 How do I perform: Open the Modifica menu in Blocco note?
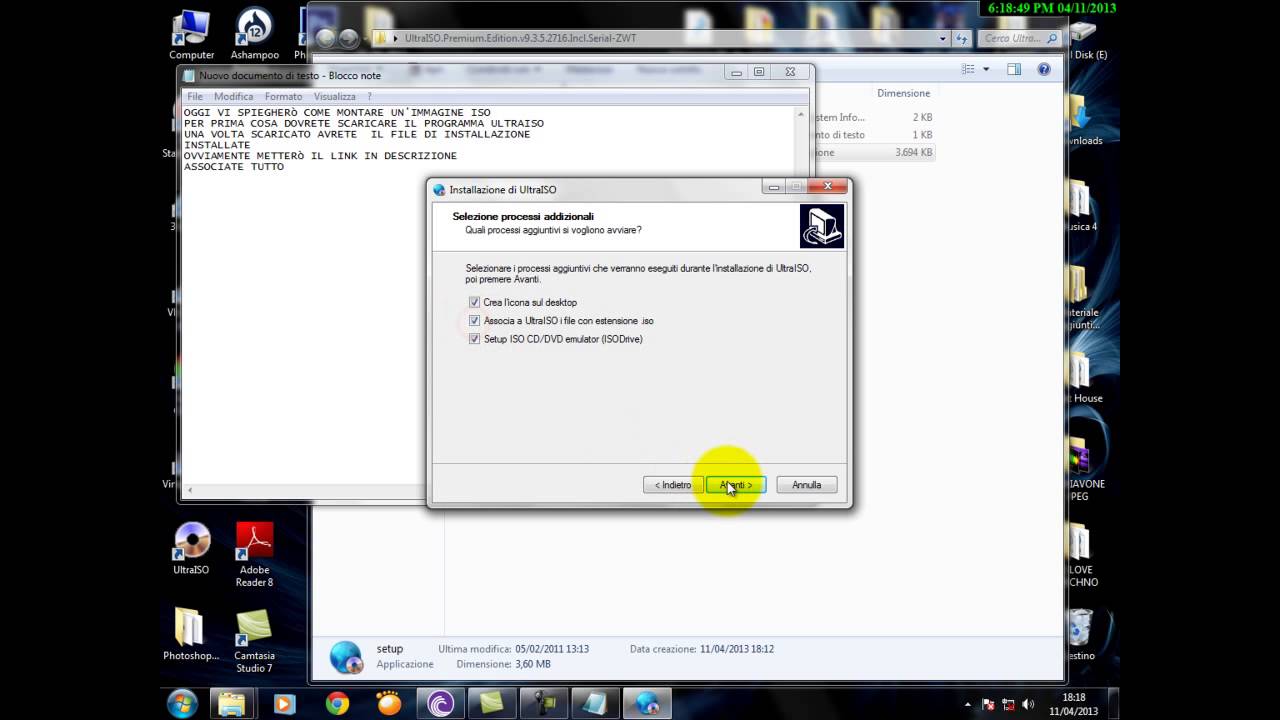click(234, 97)
